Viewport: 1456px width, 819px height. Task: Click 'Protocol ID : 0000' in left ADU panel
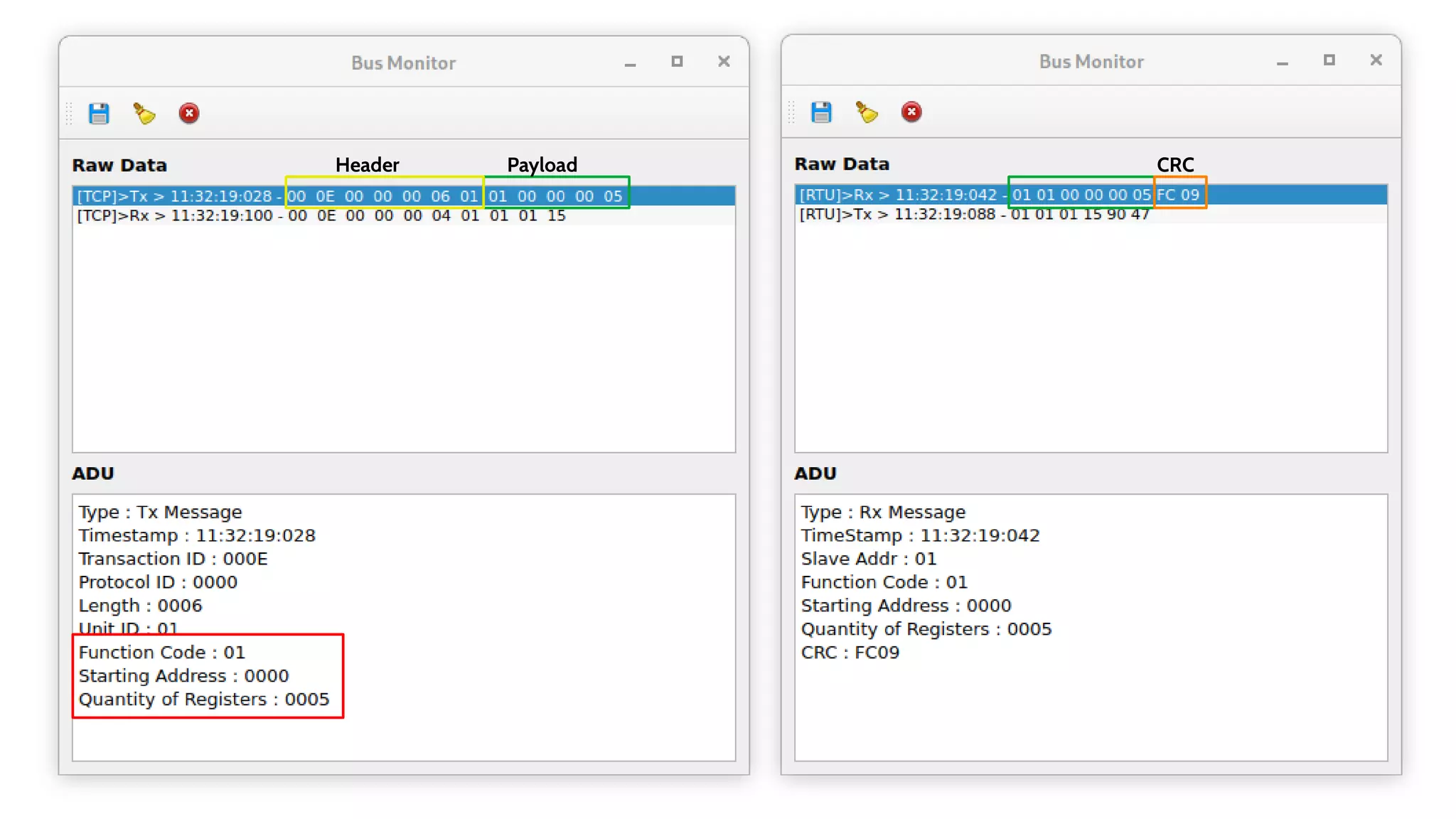coord(158,582)
